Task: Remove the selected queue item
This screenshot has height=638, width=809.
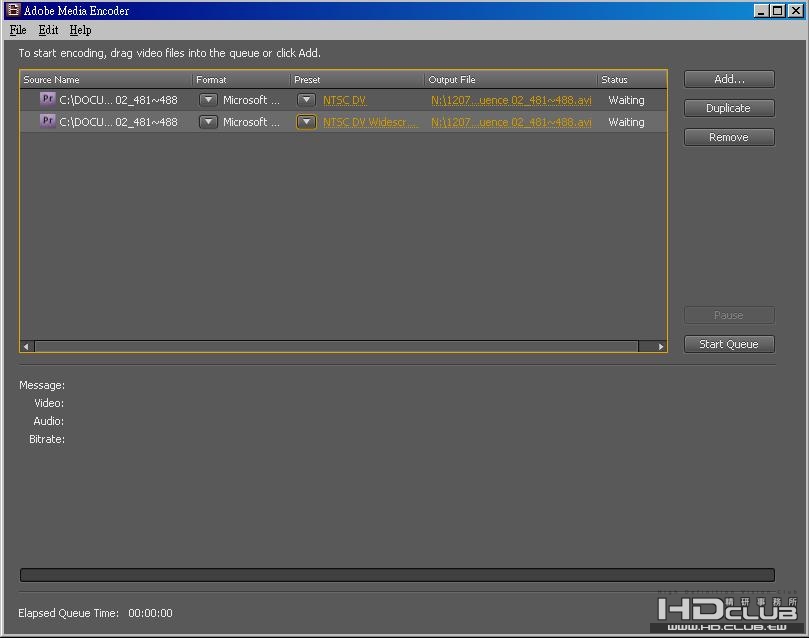Action: pos(729,137)
